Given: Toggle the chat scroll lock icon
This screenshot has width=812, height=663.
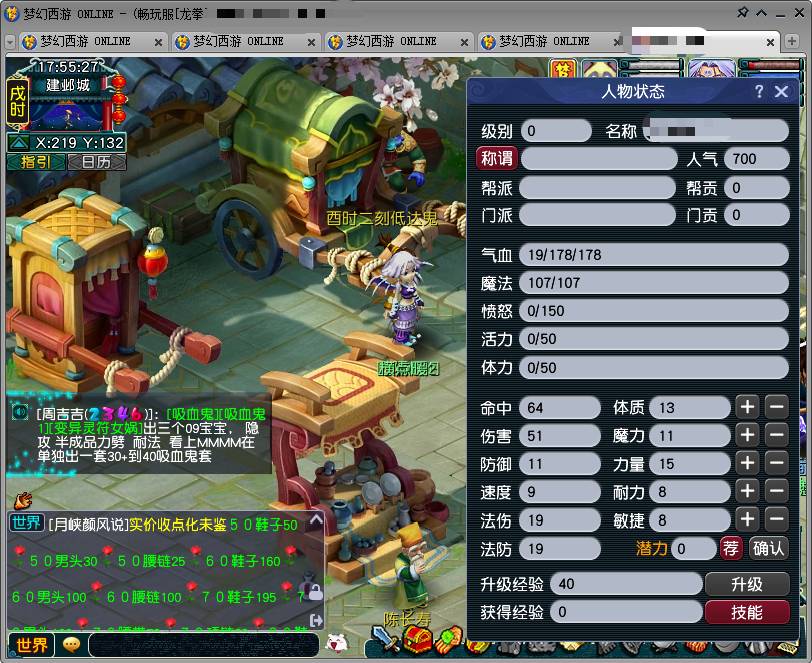Looking at the screenshot, I should tap(315, 591).
